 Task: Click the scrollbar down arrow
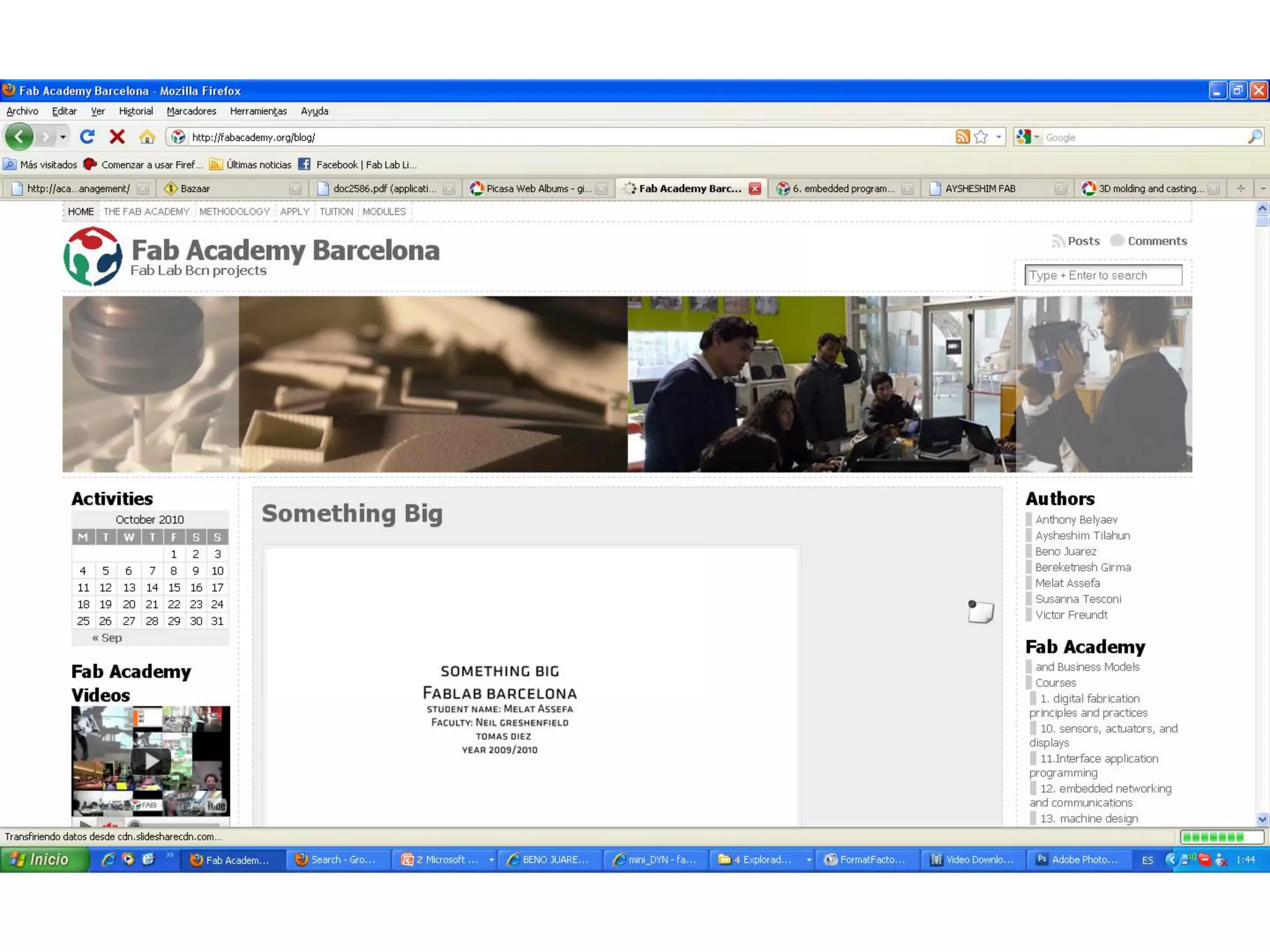pos(1262,819)
